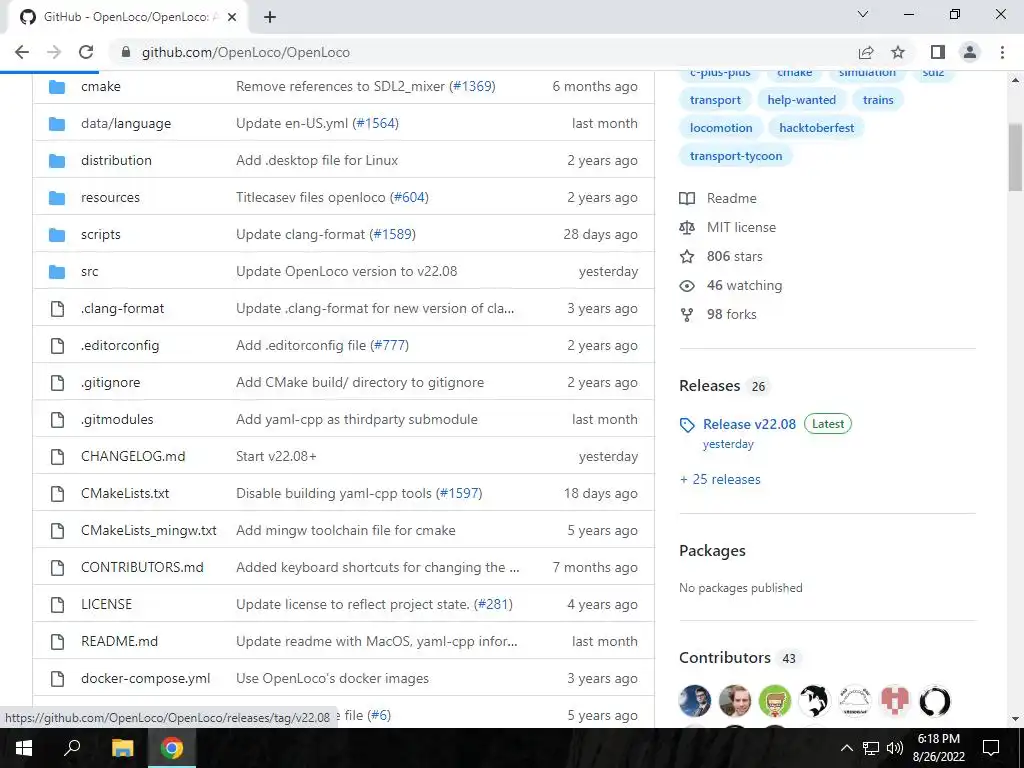Click the page vertical scrollbar thumb
This screenshot has width=1024, height=768.
(x=1016, y=157)
